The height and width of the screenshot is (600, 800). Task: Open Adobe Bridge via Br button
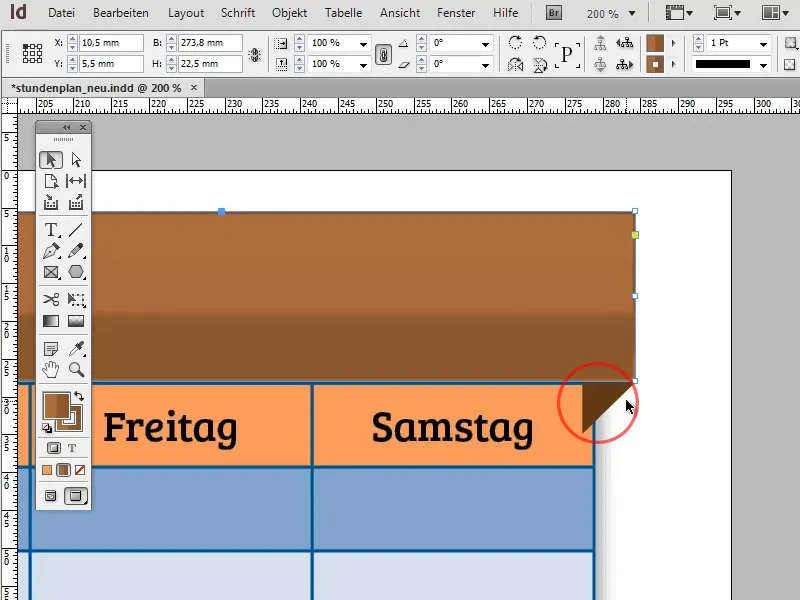point(554,13)
